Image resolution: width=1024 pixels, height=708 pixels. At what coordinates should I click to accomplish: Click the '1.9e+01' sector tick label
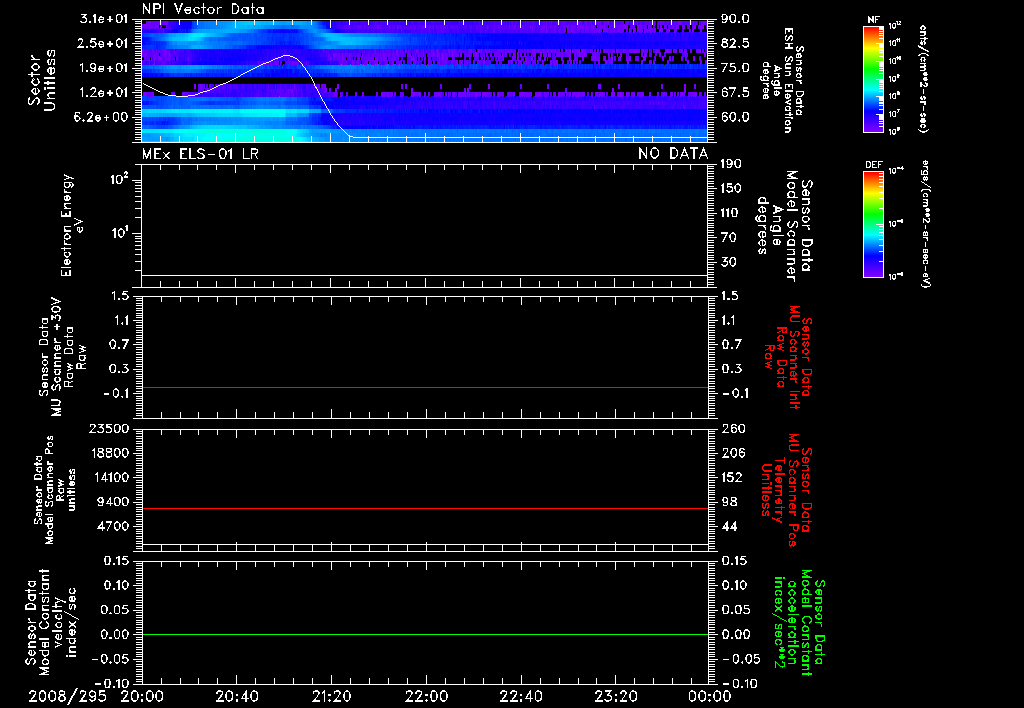103,68
